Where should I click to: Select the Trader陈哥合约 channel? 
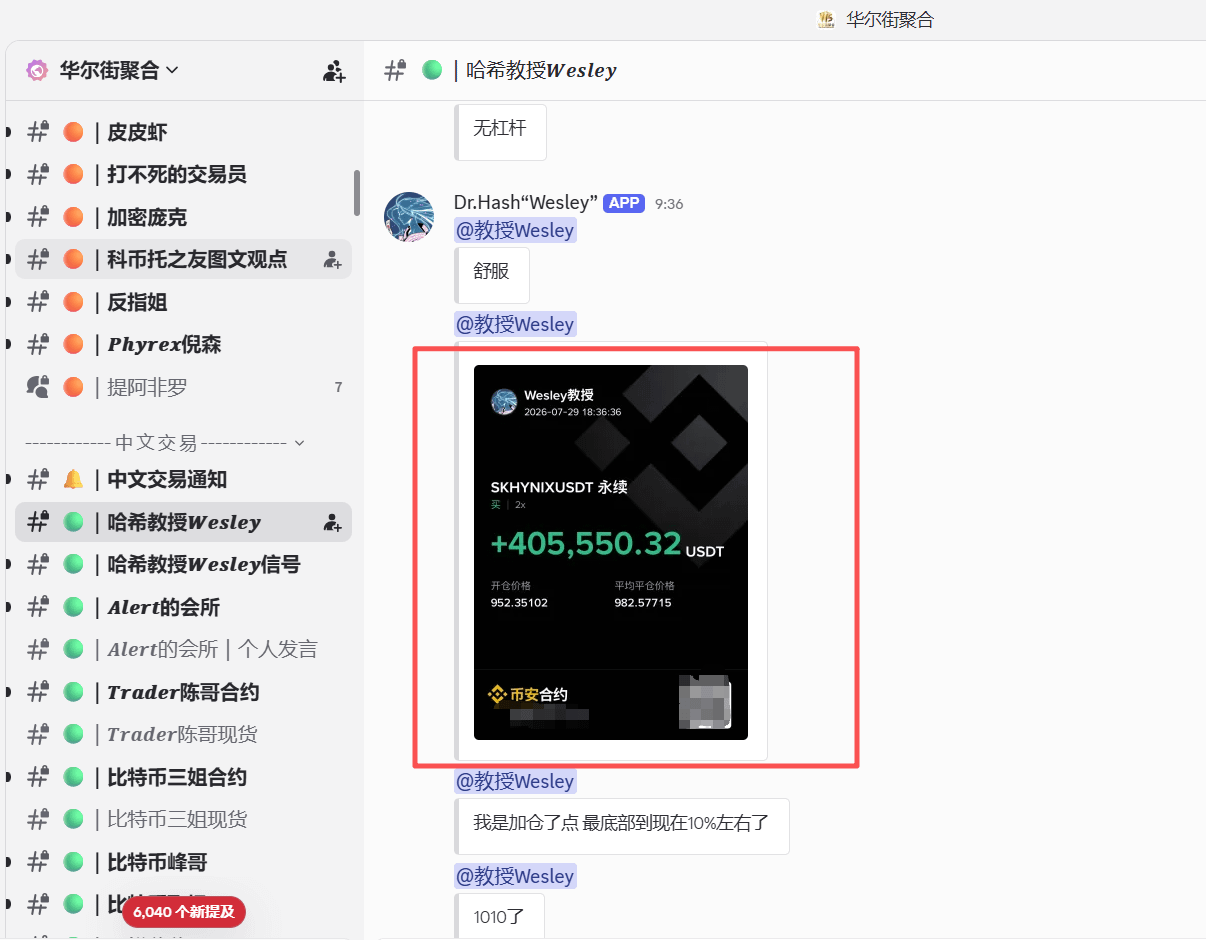pyautogui.click(x=183, y=692)
